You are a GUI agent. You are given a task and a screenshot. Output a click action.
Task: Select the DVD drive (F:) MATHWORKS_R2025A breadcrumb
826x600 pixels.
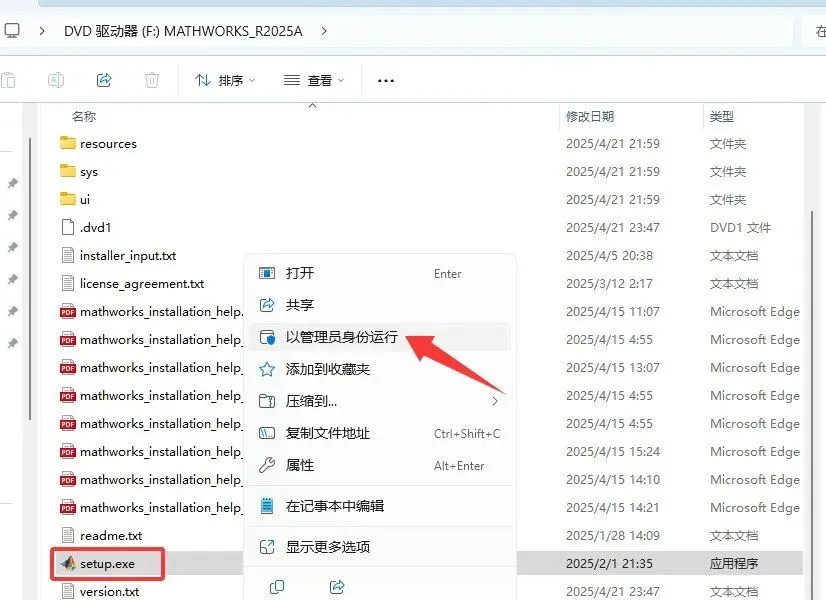(183, 31)
